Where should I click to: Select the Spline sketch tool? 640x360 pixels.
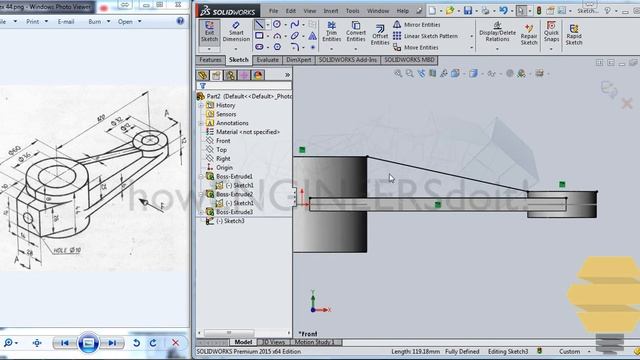(294, 24)
